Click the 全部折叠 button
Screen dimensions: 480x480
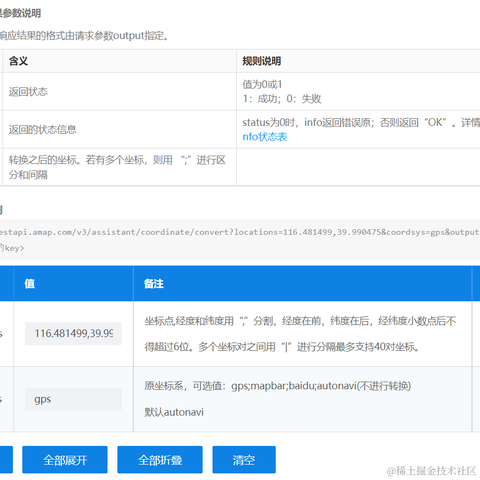pyautogui.click(x=160, y=460)
